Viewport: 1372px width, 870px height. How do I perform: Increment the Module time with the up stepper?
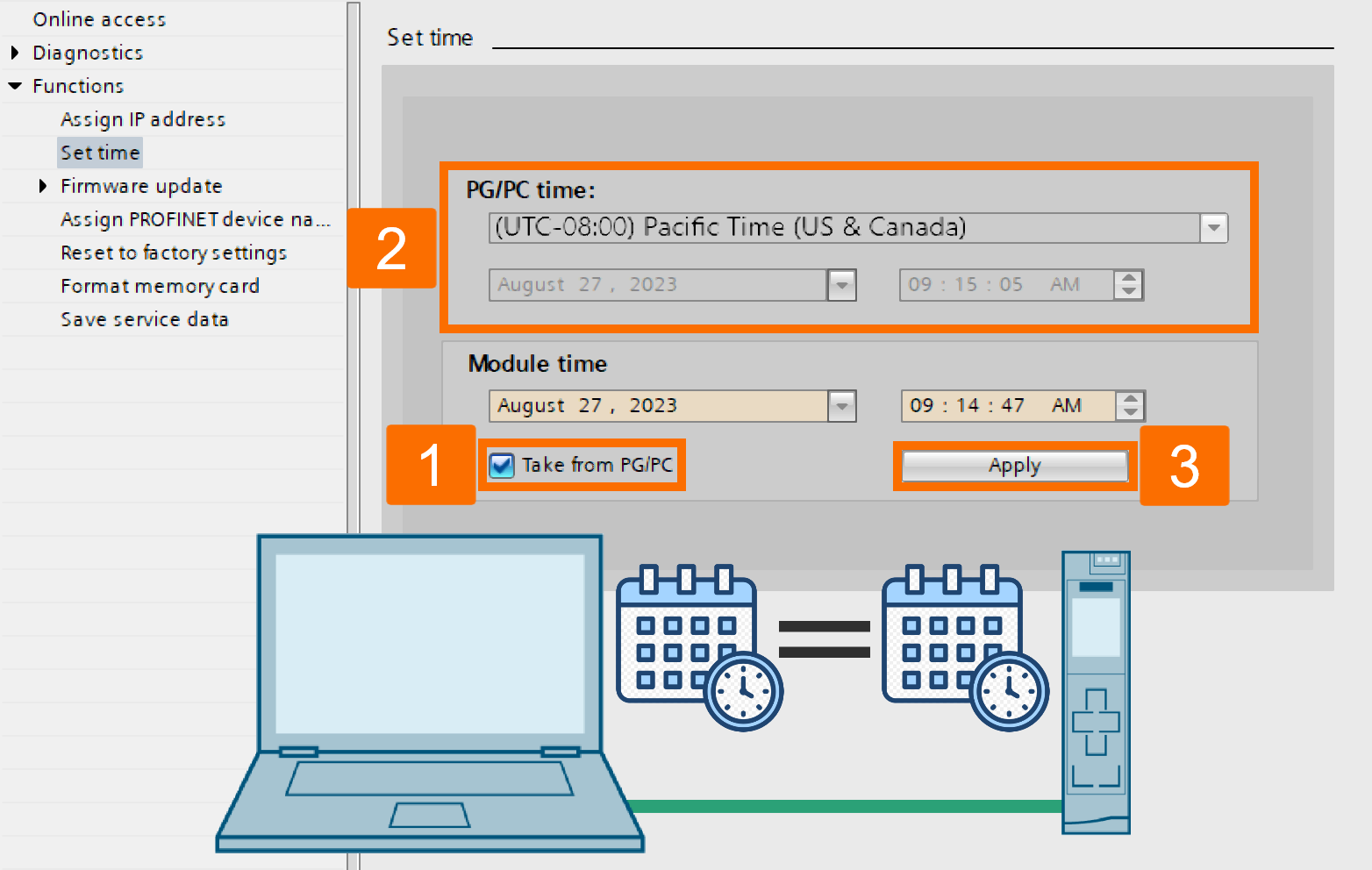pyautogui.click(x=1132, y=399)
